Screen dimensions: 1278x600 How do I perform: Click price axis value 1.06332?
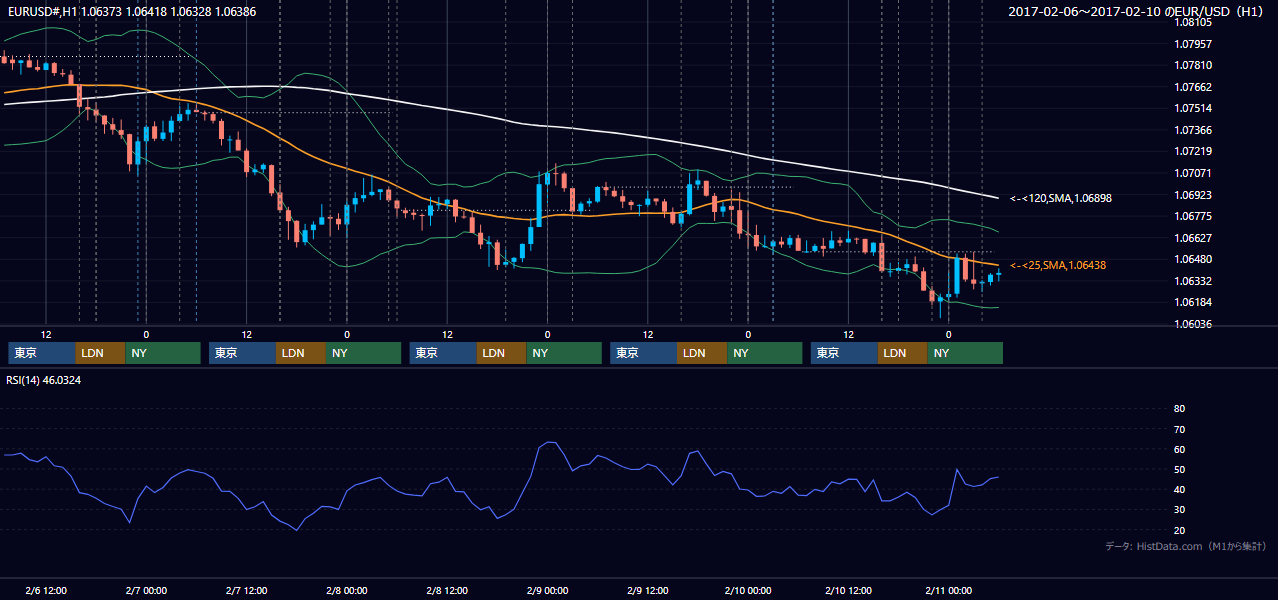click(1193, 281)
